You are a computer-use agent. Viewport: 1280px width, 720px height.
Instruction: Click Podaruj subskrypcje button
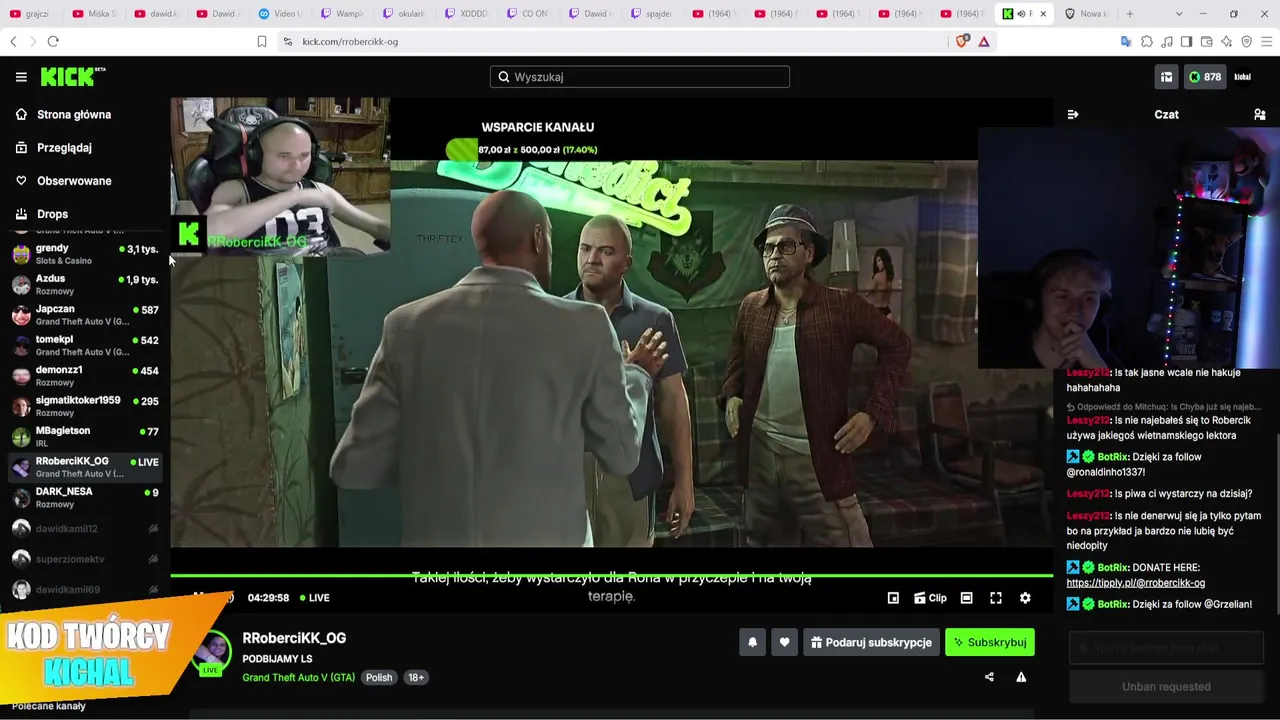[x=871, y=643]
